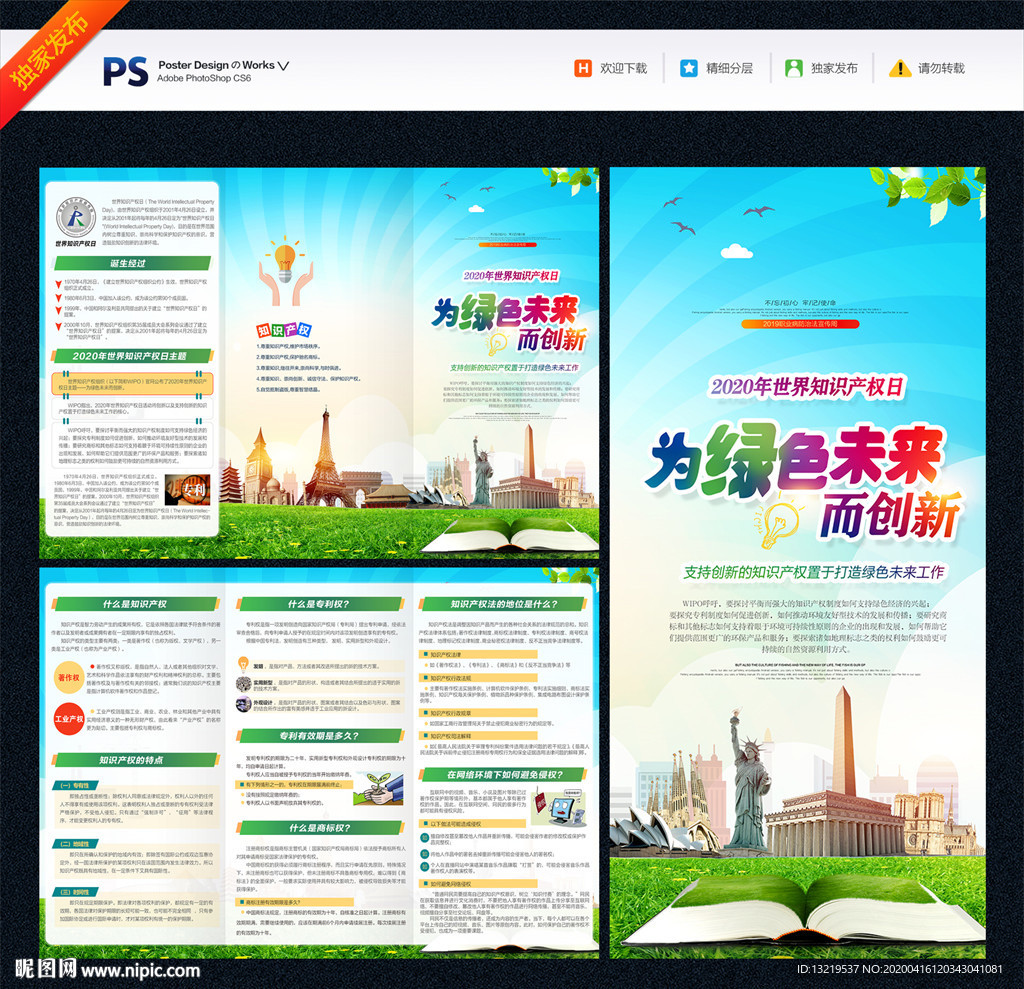The height and width of the screenshot is (989, 1024).
Task: Click the 而创新 large poster title
Action: pyautogui.click(x=890, y=515)
